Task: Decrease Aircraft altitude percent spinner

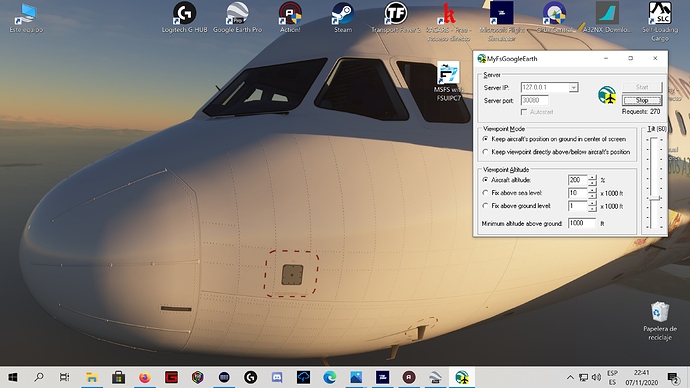Action: pos(592,183)
